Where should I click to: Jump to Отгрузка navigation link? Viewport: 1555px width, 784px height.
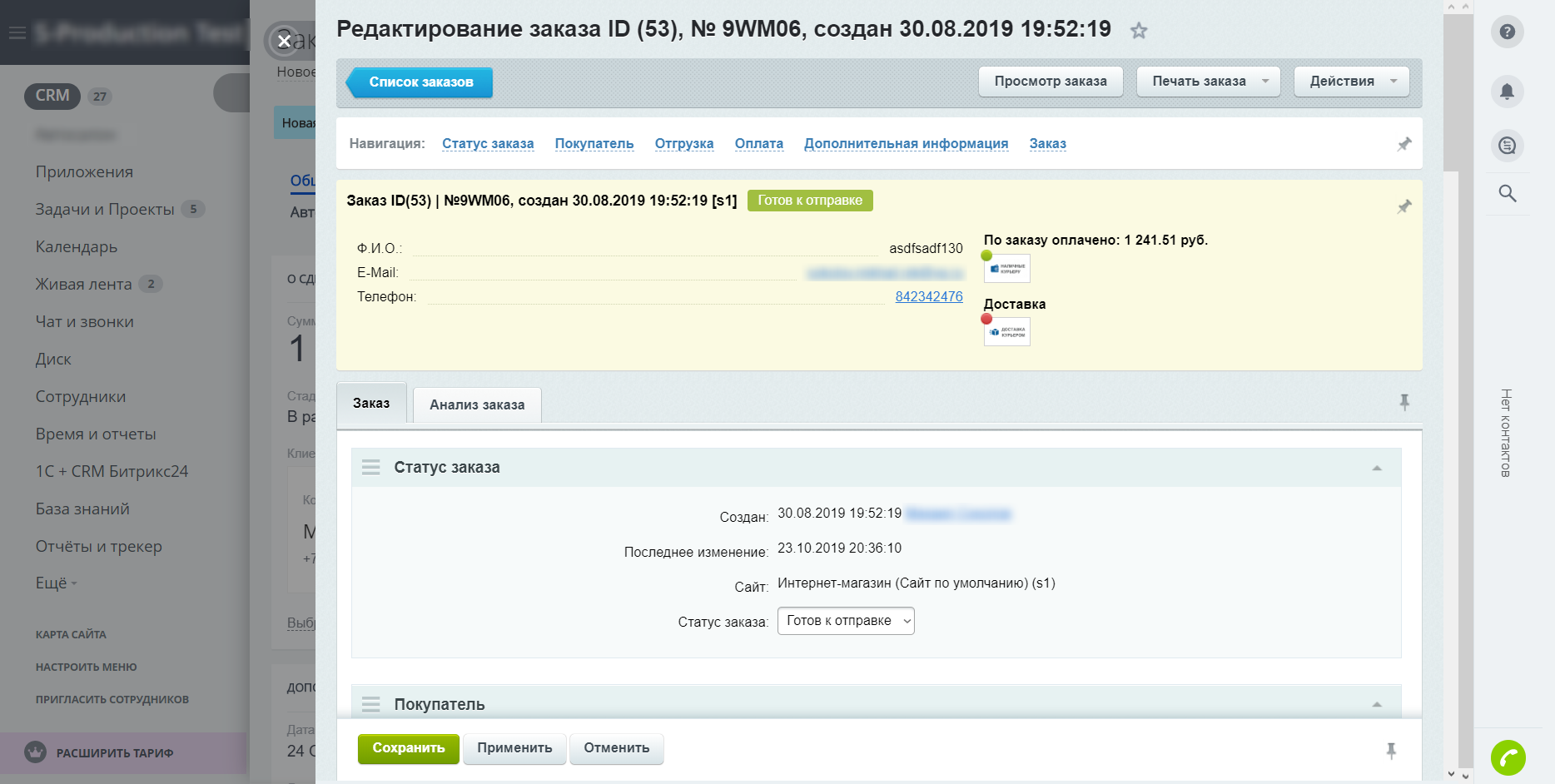tap(684, 144)
